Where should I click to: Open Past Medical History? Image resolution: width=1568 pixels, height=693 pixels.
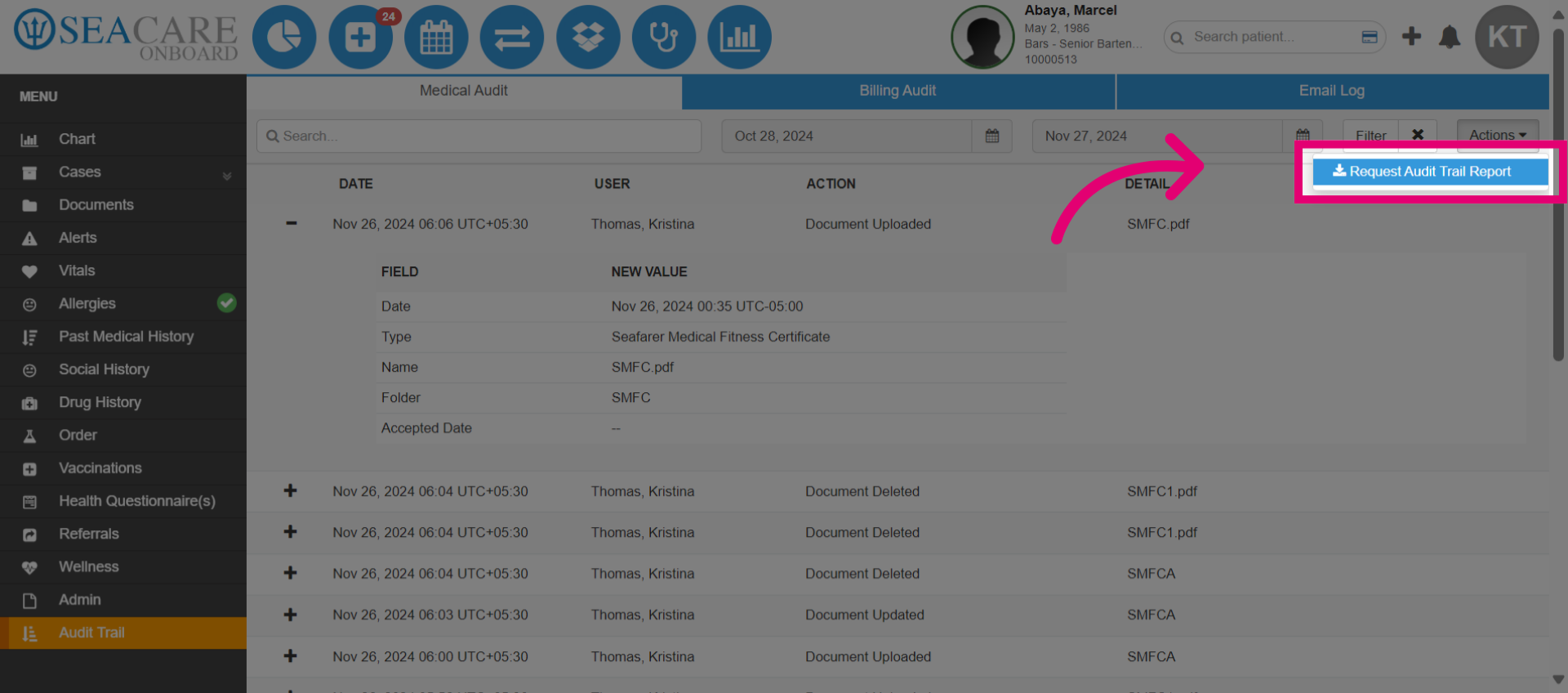pyautogui.click(x=123, y=337)
